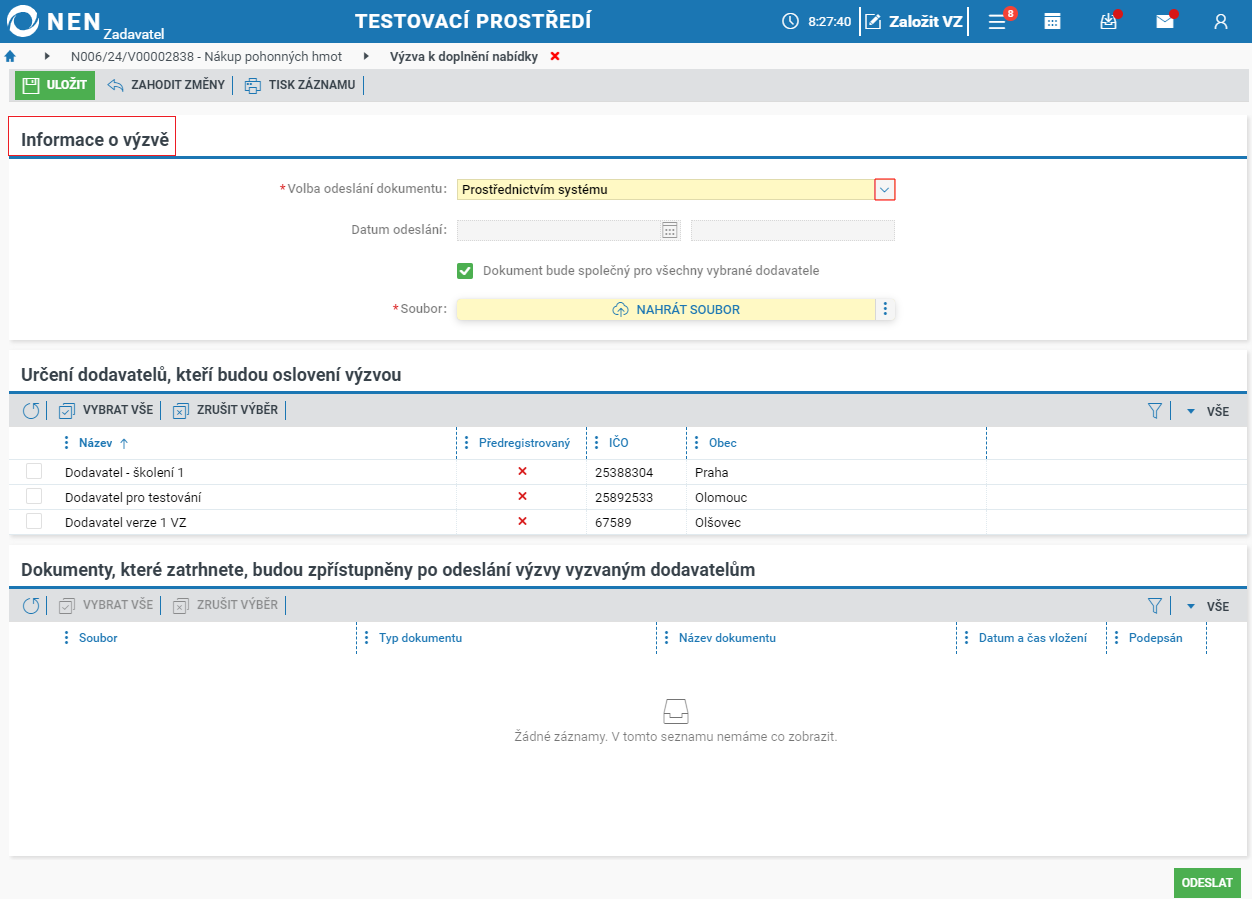Viewport: 1252px width, 899px height.
Task: Sort the table by Název column
Action: 95,443
